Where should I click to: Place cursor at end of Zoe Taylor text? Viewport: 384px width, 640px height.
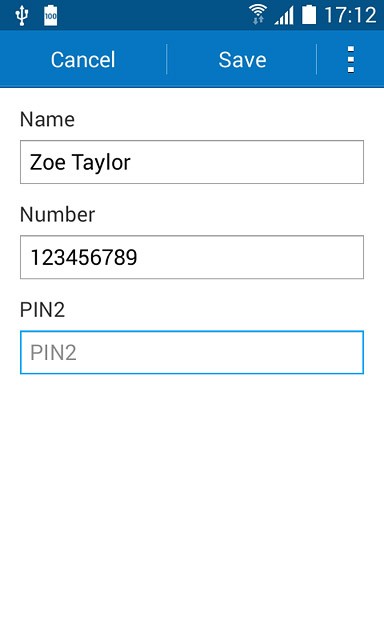[x=133, y=162]
